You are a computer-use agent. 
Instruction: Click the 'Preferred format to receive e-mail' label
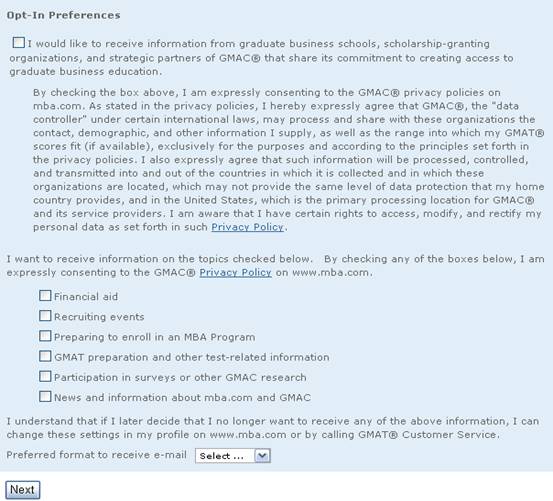tap(97, 455)
